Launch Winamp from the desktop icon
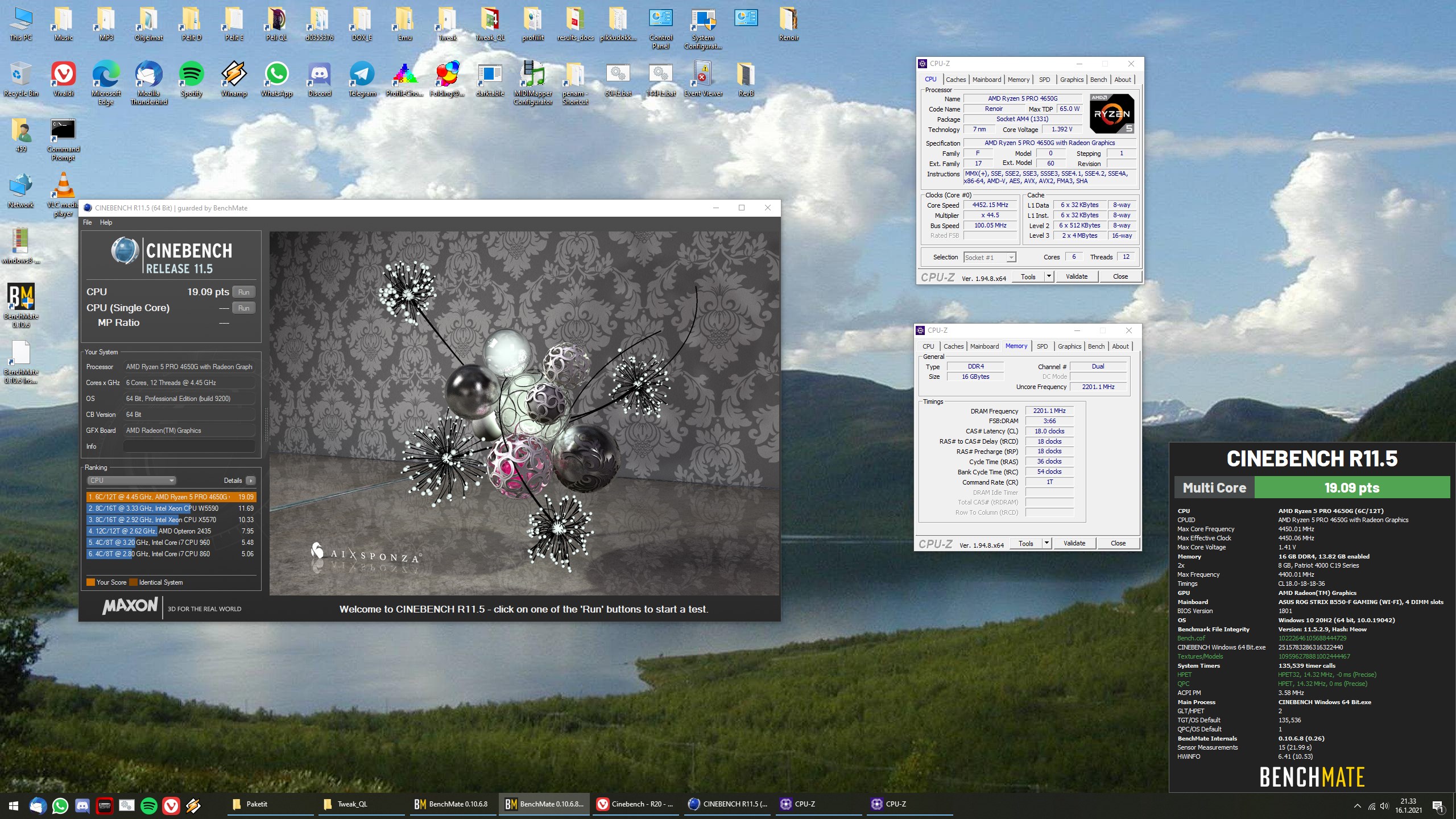The height and width of the screenshot is (819, 1456). (234, 79)
